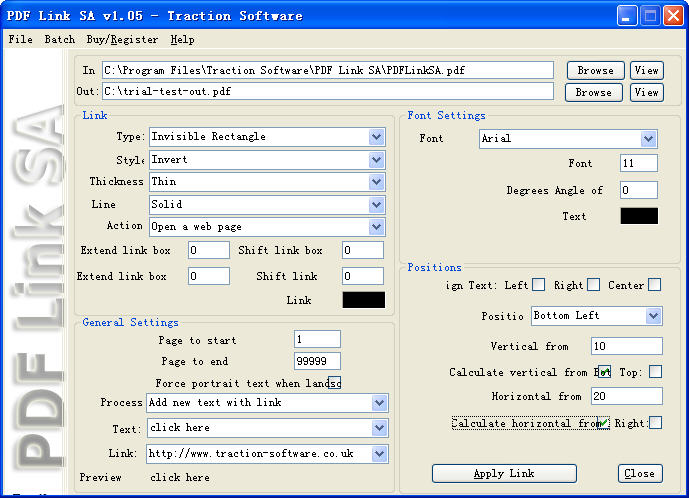The width and height of the screenshot is (689, 498).
Task: Expand the Position dropdown showing Bottom Left
Action: (x=653, y=316)
